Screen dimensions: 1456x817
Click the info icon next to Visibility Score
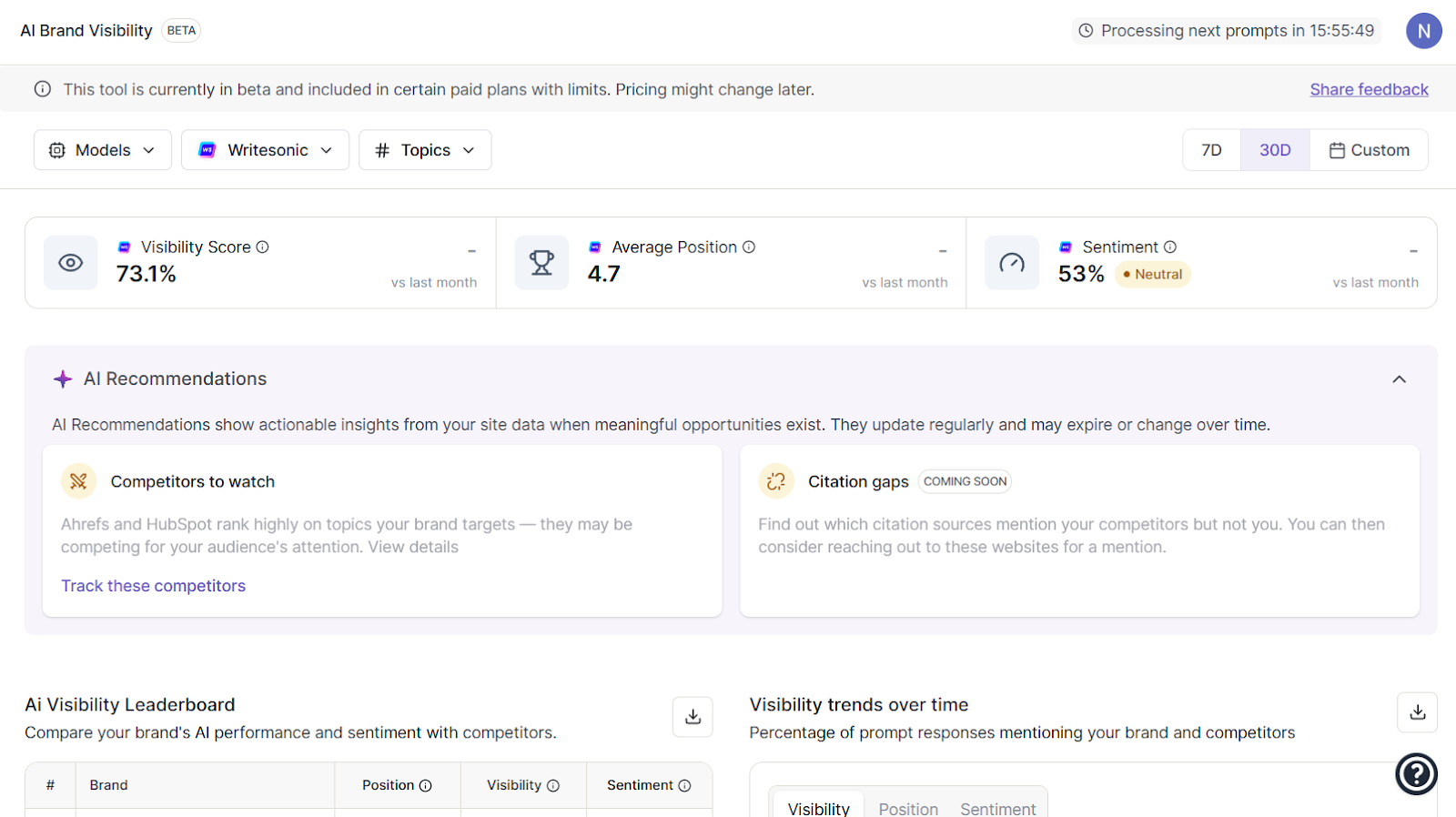point(262,247)
